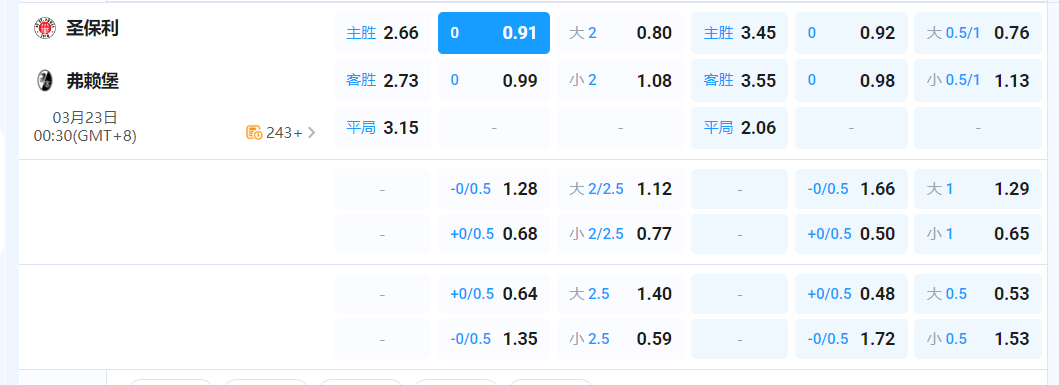Bet 大 0.5 at odds 0.53

(x=978, y=294)
